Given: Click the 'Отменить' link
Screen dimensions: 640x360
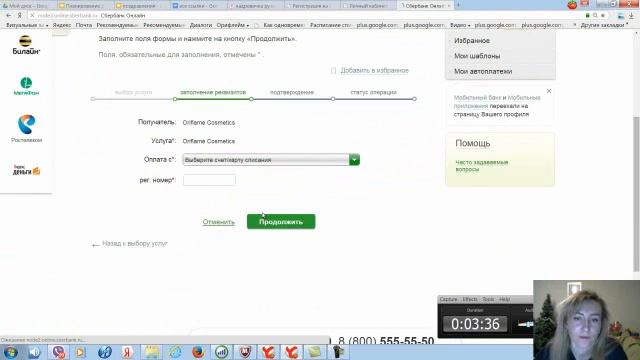Looking at the screenshot, I should pos(219,222).
